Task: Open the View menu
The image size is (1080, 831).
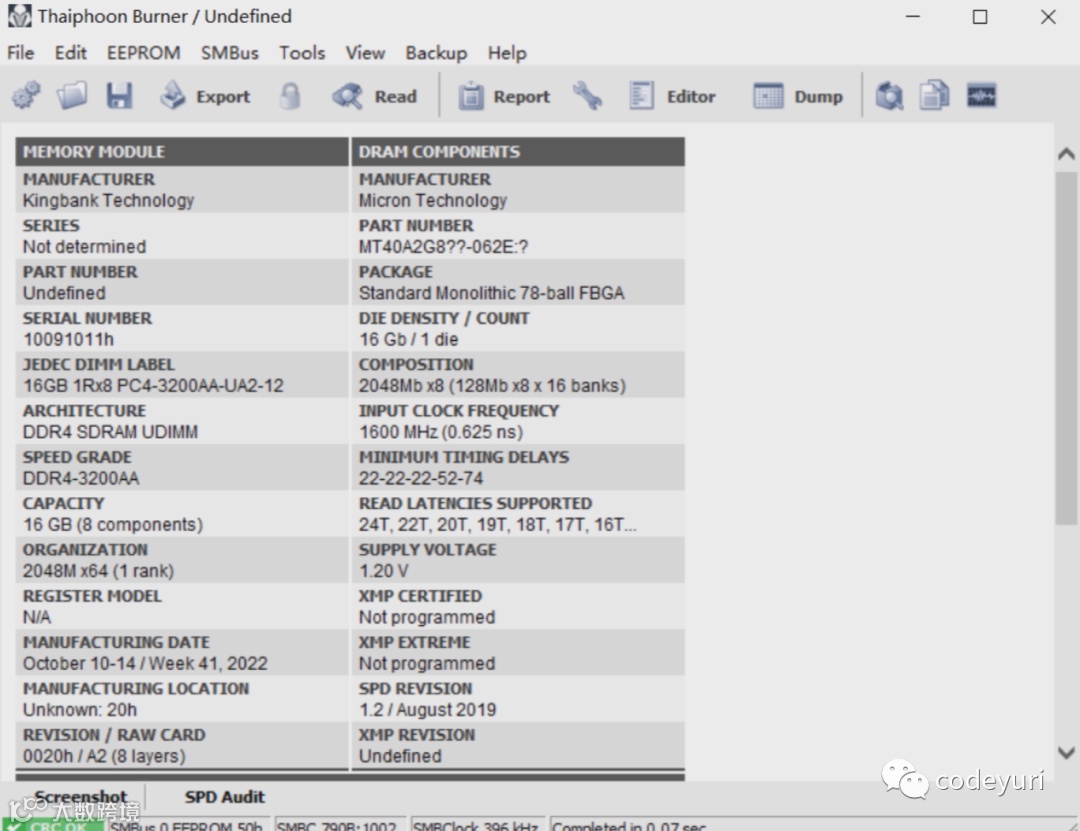Action: [365, 53]
